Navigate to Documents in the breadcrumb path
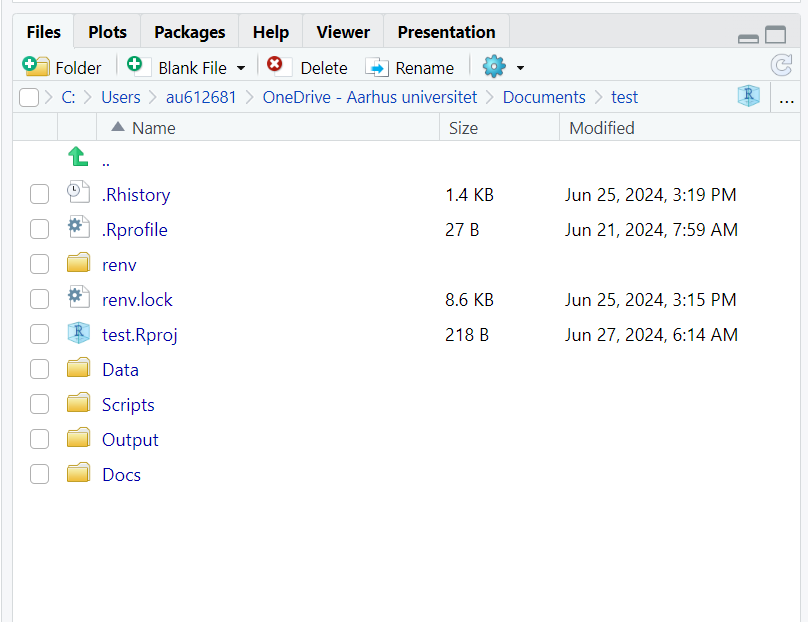 coord(544,97)
